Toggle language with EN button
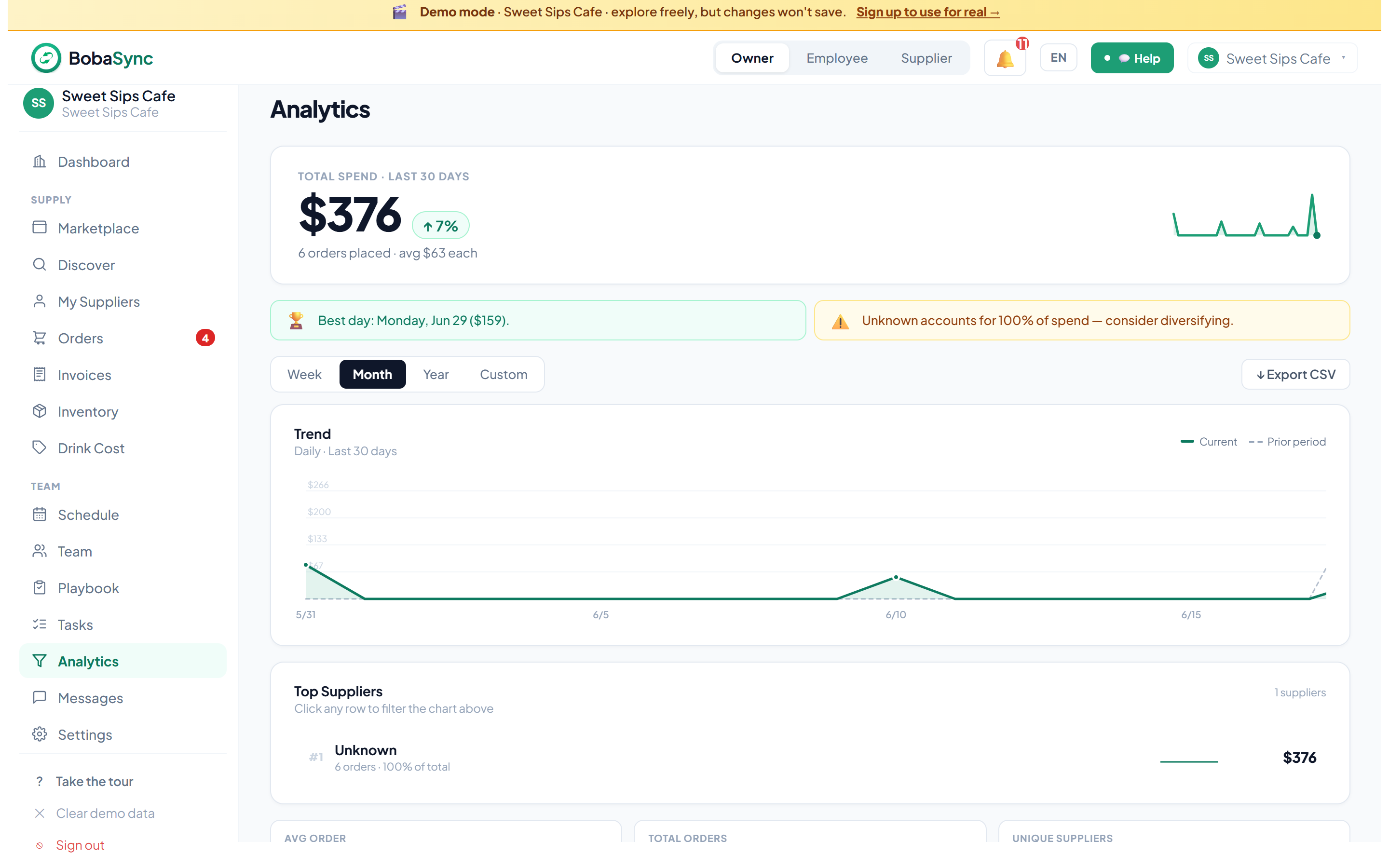 click(x=1058, y=58)
